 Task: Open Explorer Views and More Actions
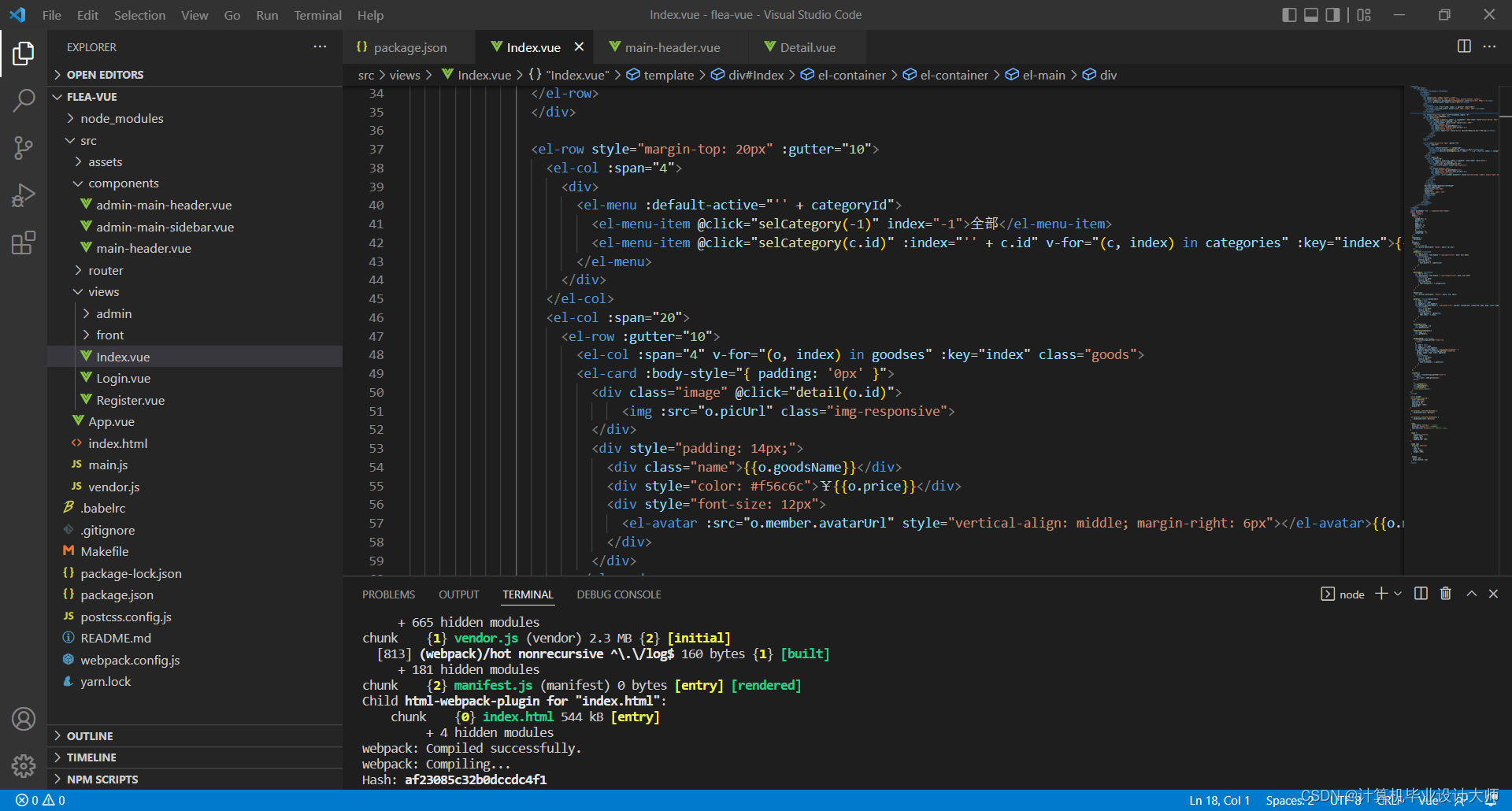coord(320,46)
